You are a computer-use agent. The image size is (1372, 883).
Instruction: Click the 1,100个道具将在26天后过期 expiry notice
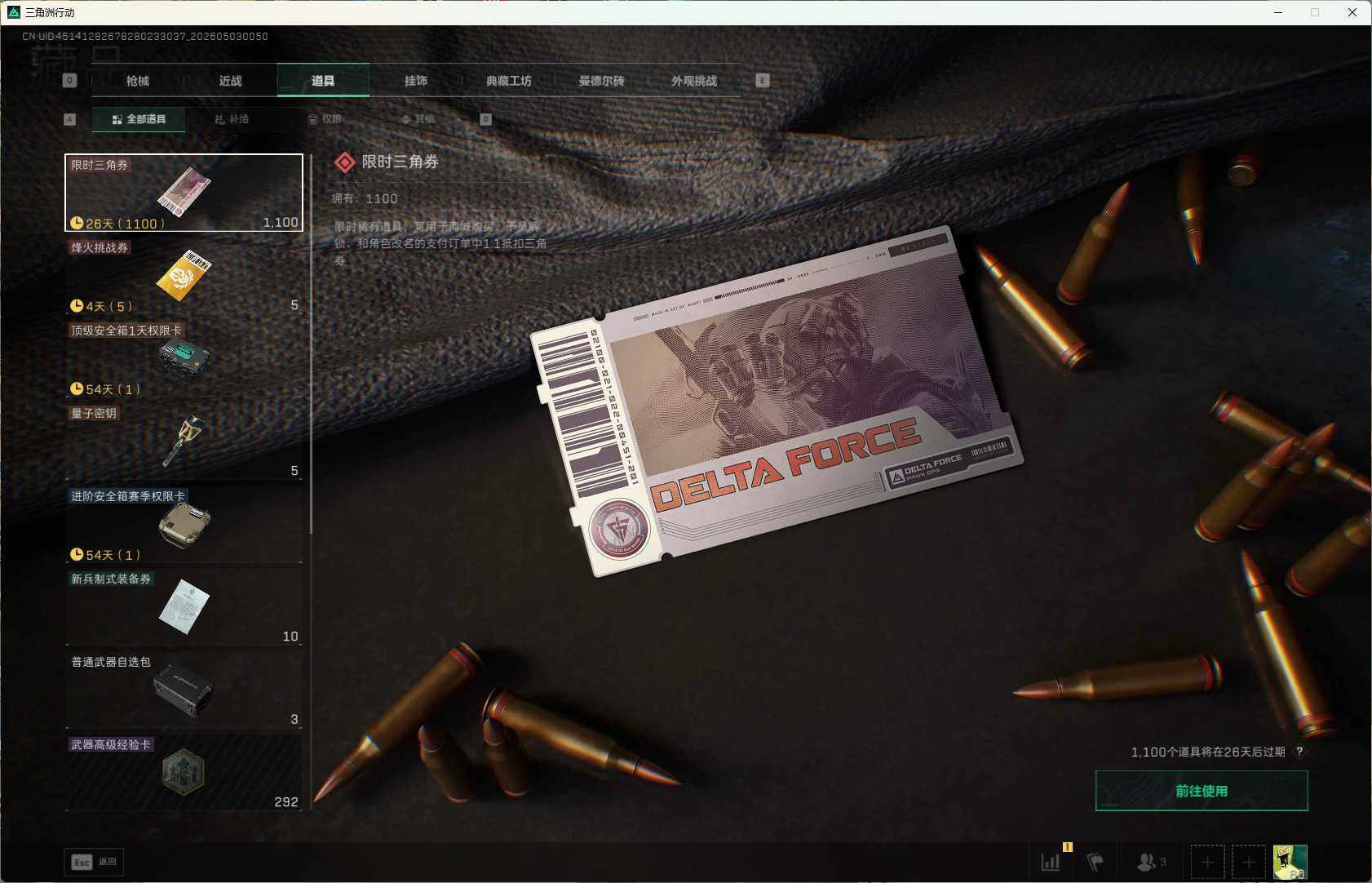1207,752
